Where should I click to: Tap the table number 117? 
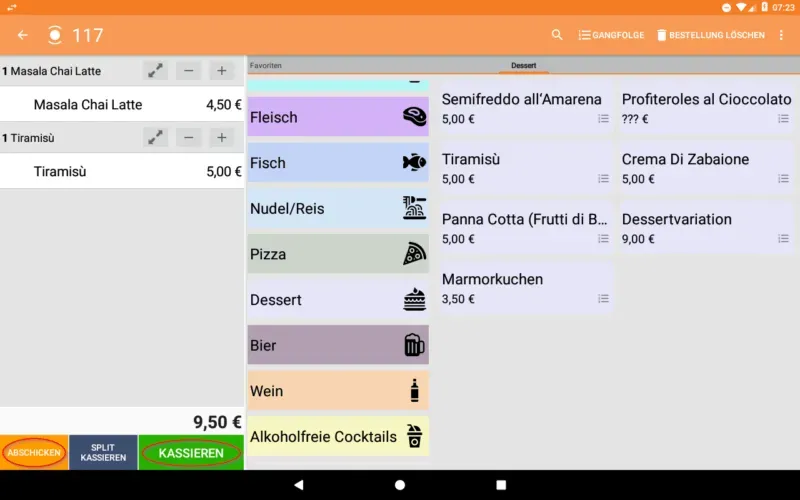coord(88,35)
